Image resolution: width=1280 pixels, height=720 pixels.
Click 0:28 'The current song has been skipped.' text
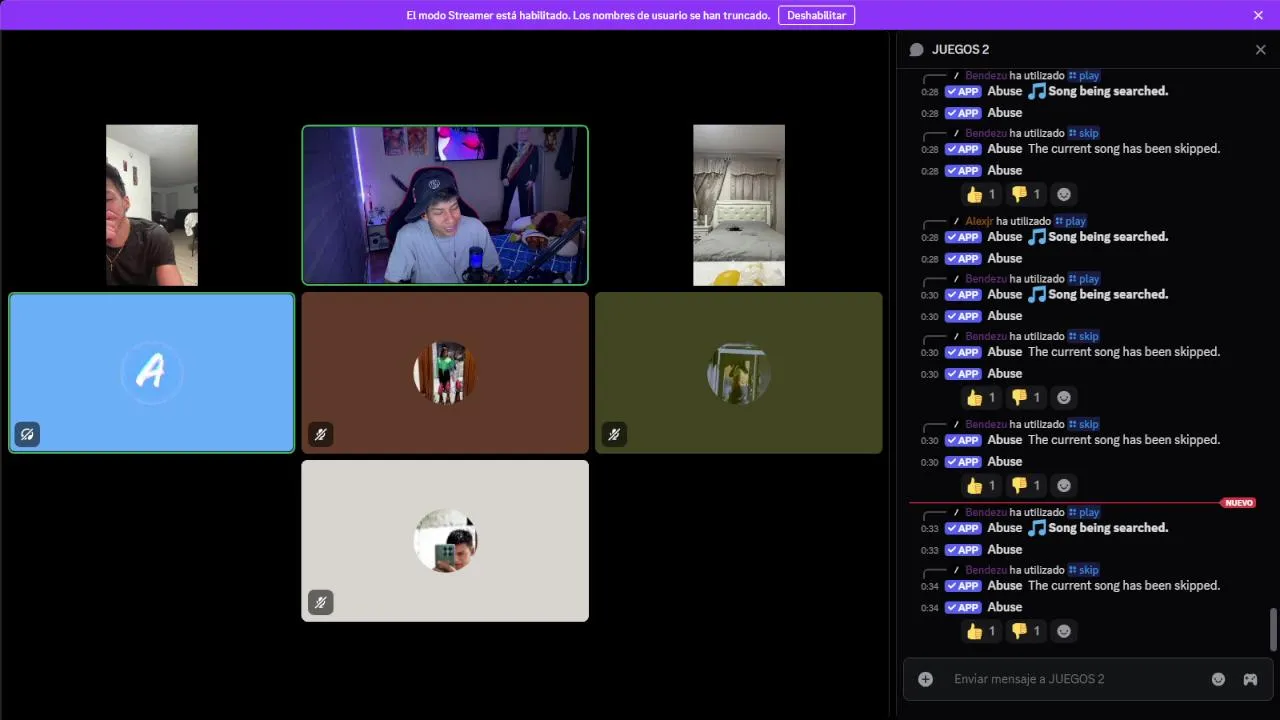pos(1124,149)
